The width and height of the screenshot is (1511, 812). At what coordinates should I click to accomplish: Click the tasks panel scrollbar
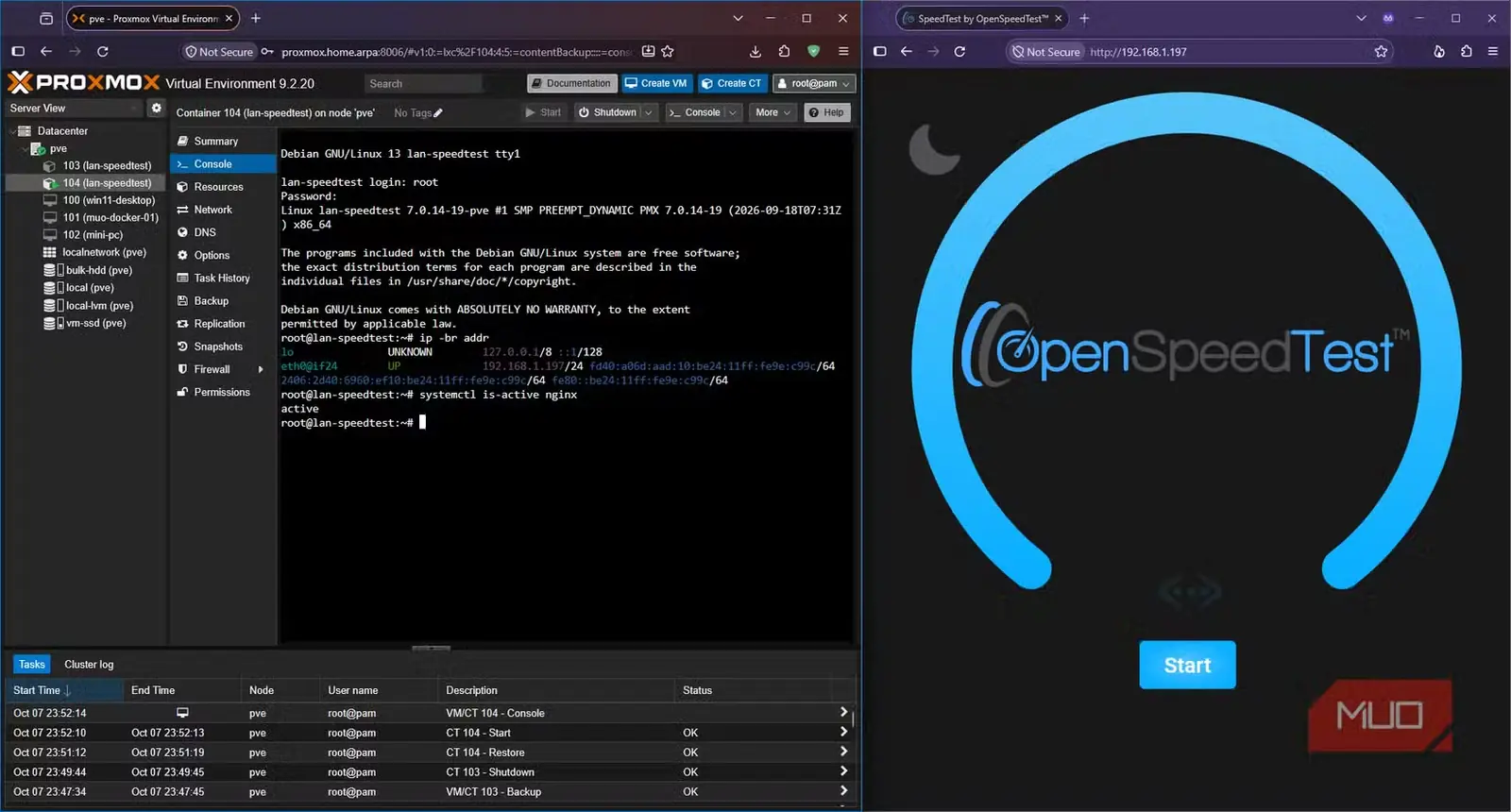[853, 718]
